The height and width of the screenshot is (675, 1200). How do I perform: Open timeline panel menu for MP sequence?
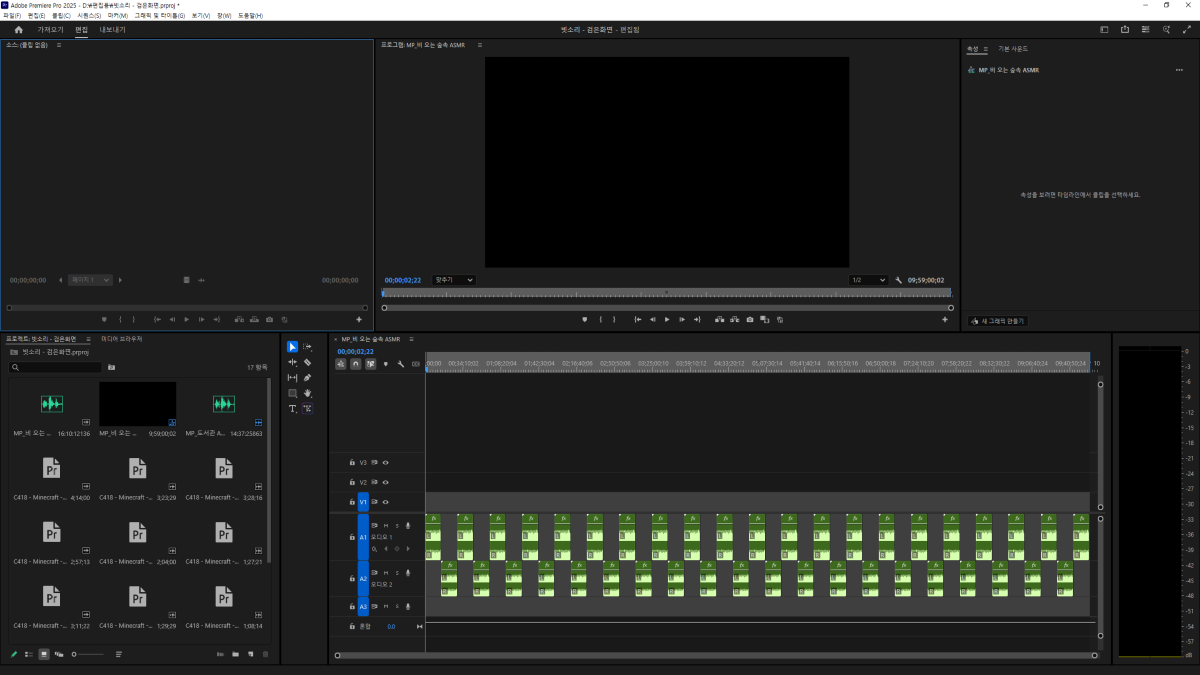[411, 339]
